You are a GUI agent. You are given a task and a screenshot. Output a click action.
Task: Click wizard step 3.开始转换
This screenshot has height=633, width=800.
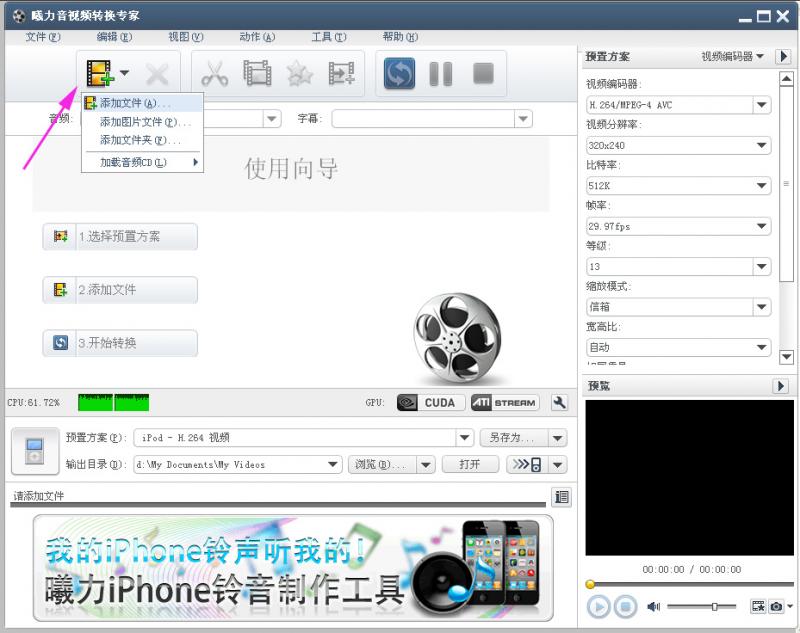click(x=120, y=343)
